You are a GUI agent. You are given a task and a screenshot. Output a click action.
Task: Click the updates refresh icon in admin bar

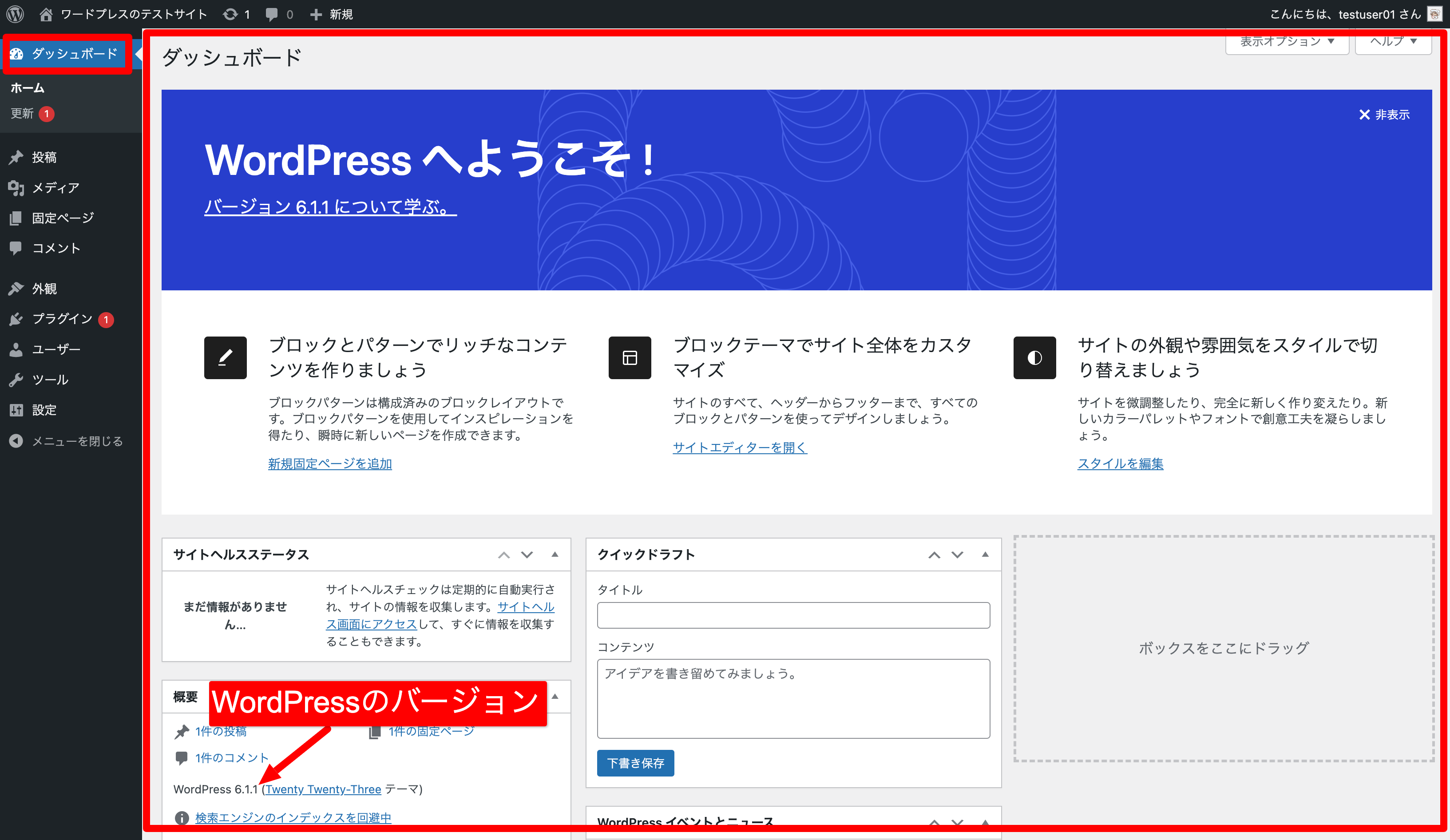pyautogui.click(x=230, y=14)
